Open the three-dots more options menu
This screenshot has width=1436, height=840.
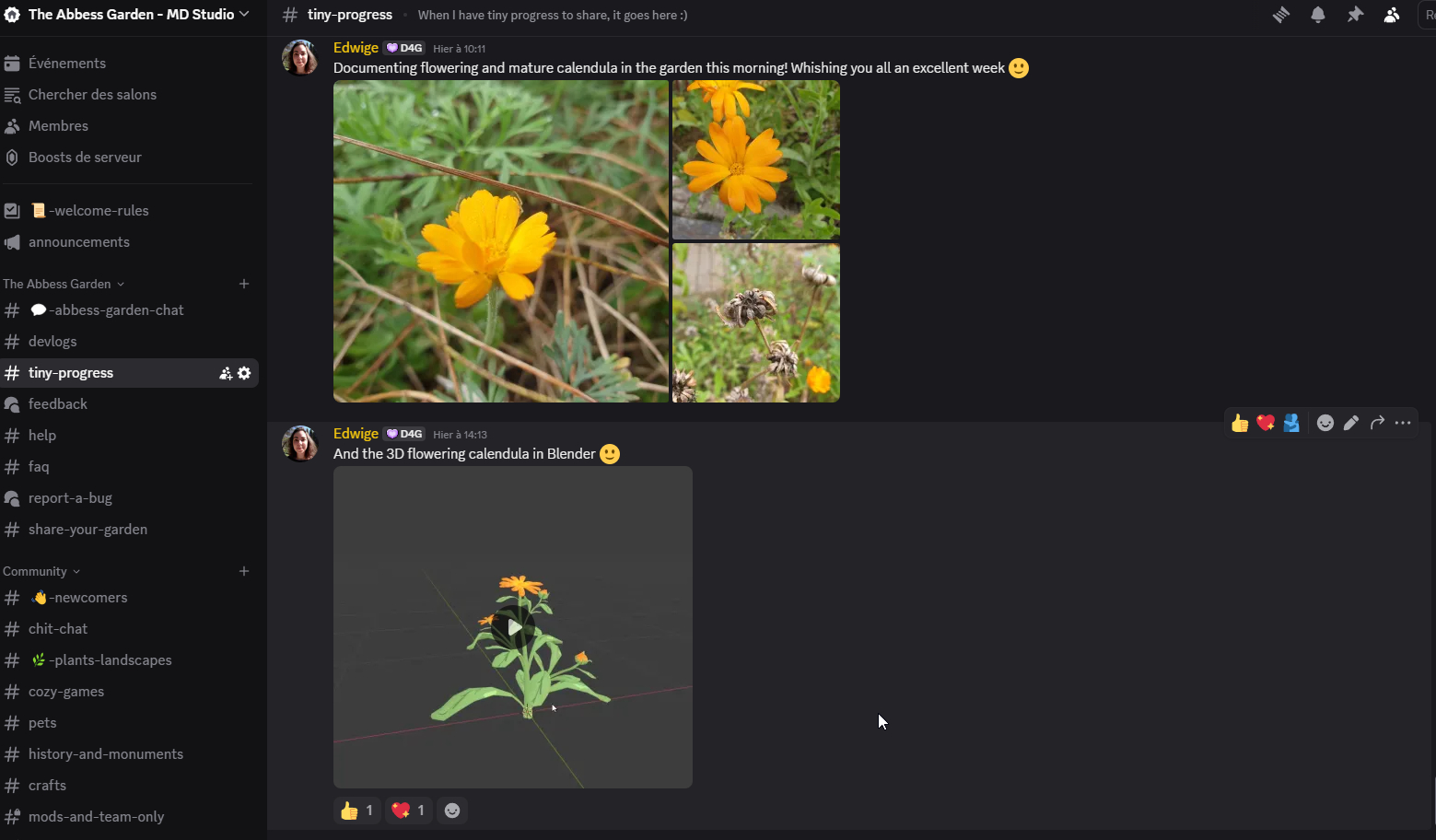point(1403,423)
